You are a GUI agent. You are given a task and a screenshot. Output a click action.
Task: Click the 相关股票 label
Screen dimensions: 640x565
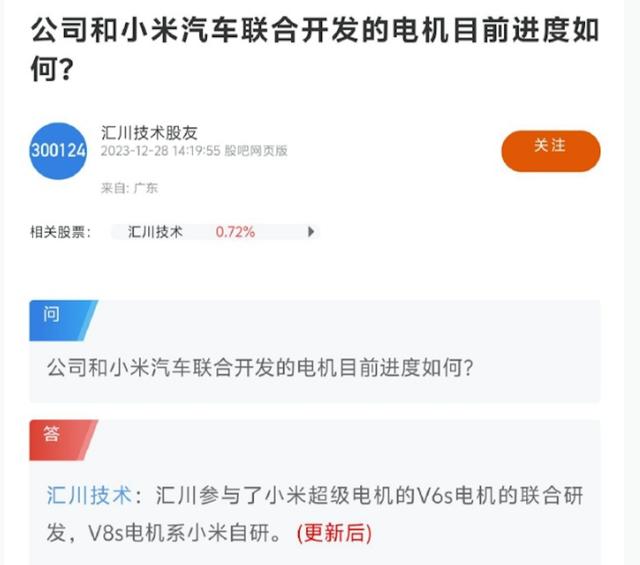[61, 232]
